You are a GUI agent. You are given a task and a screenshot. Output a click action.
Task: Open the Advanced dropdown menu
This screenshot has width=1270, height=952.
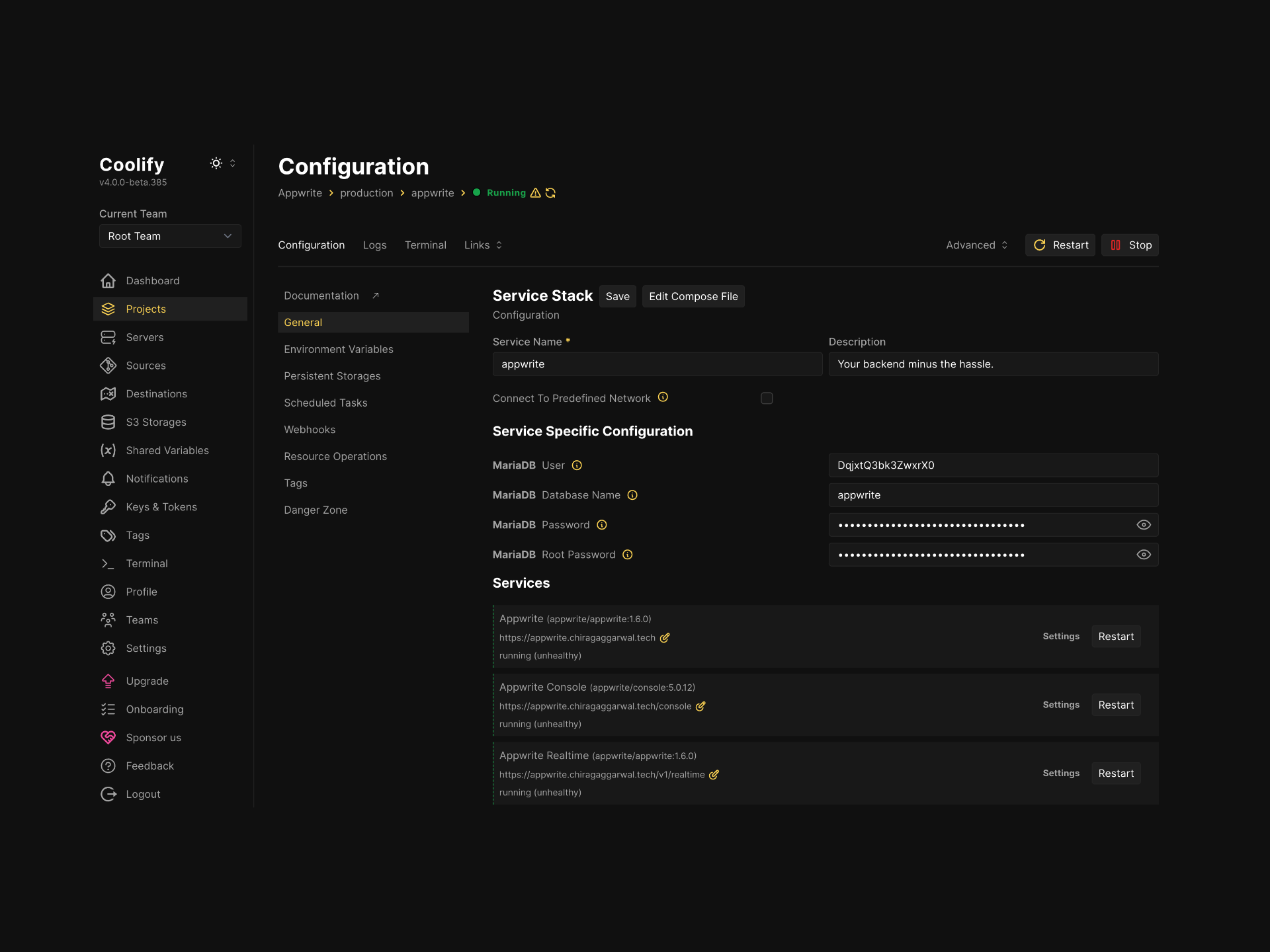click(x=976, y=245)
